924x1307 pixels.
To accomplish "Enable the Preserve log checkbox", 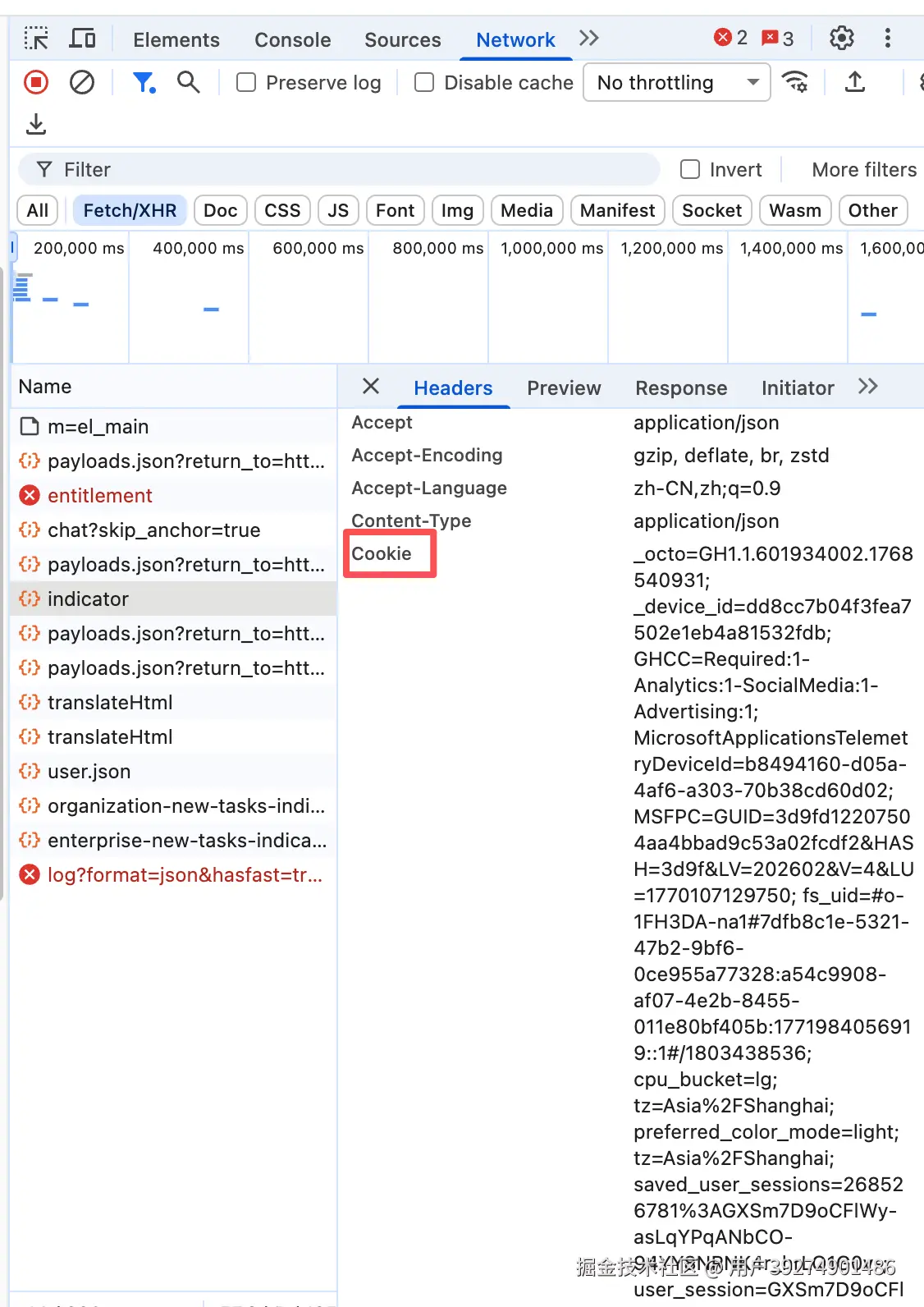I will point(246,82).
